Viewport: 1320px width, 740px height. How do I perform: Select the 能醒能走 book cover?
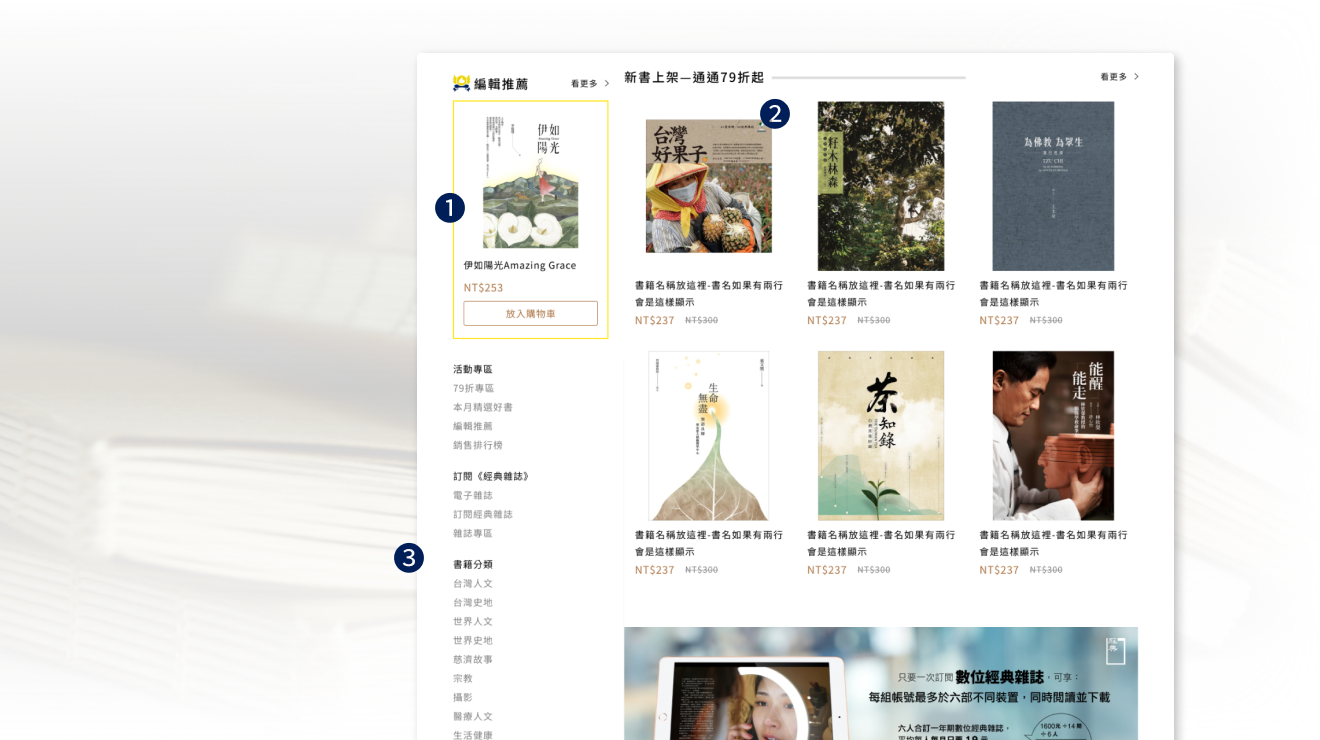pos(1053,435)
